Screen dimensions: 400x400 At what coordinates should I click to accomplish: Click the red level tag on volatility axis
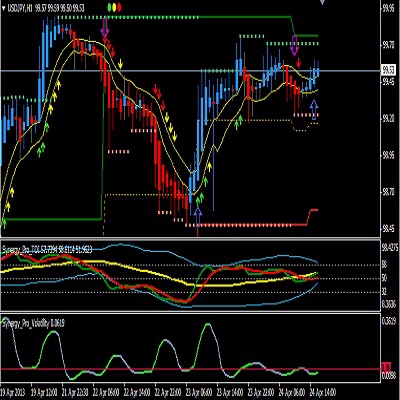tap(386, 368)
